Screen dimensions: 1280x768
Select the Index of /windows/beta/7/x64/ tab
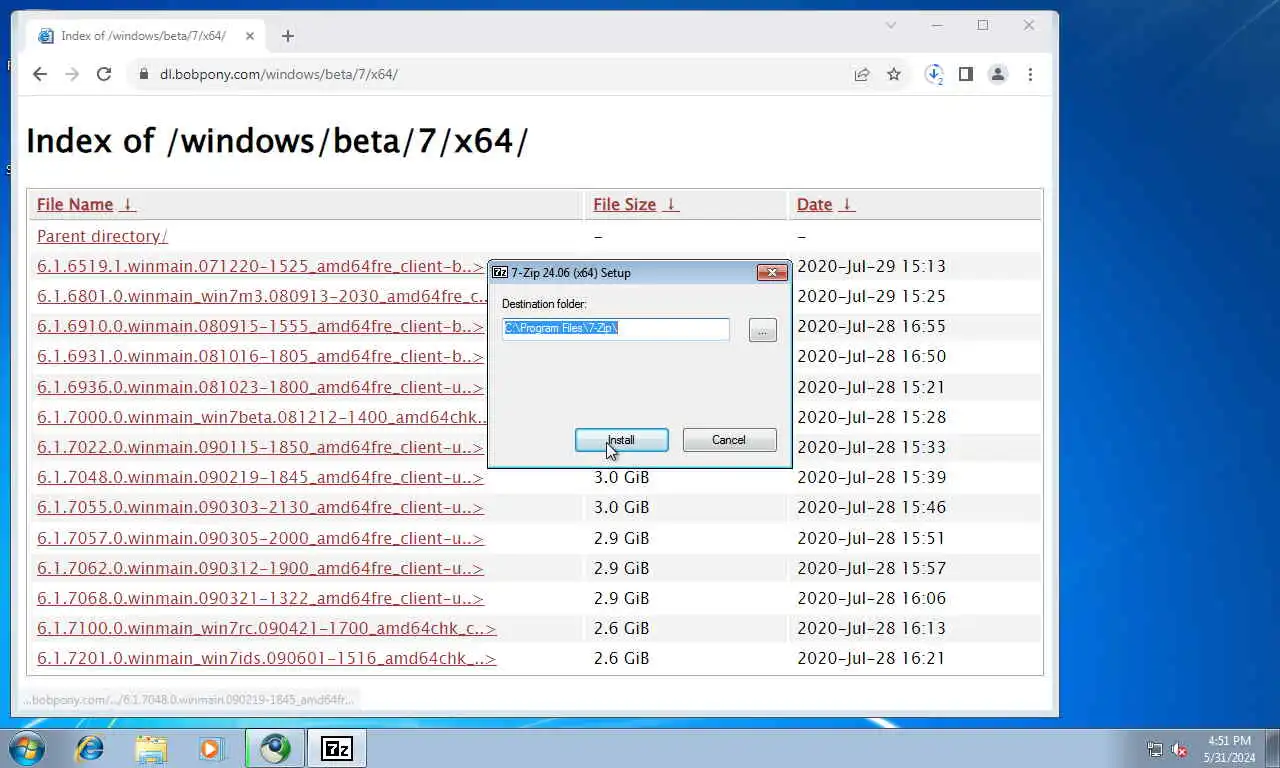click(147, 36)
